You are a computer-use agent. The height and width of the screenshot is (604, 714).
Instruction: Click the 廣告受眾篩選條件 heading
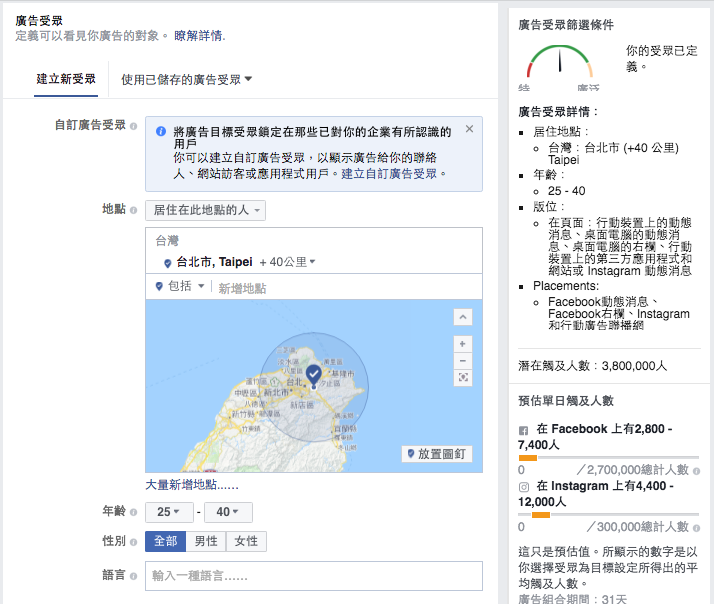tap(566, 25)
